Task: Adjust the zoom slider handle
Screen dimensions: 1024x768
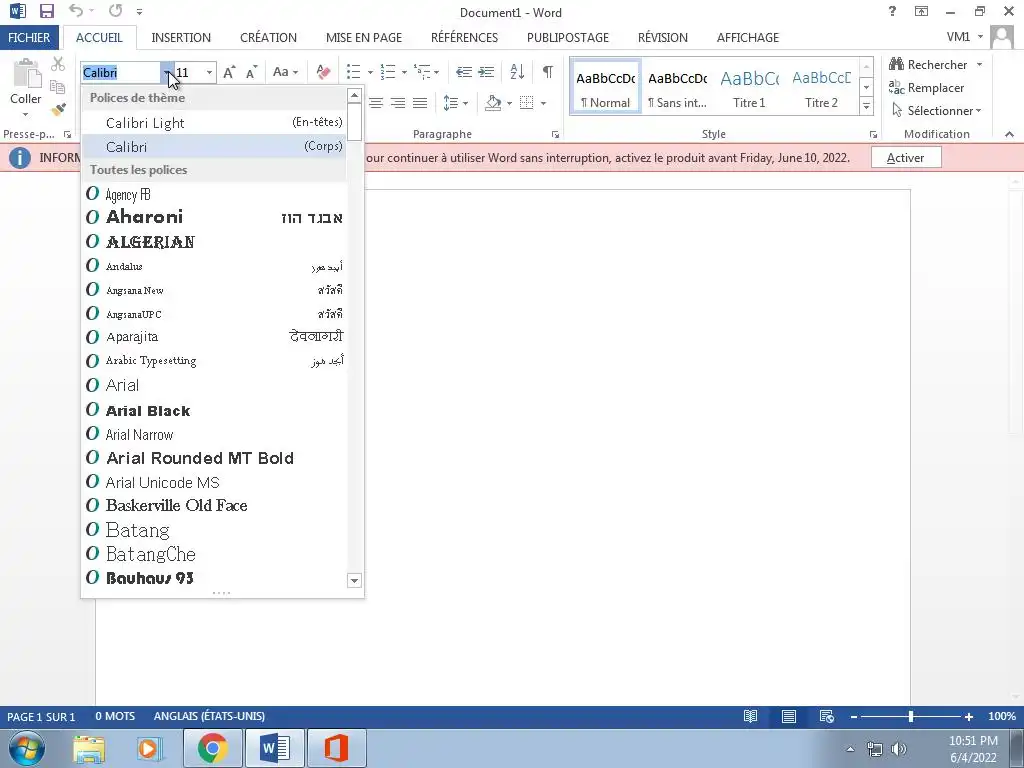Action: 910,716
